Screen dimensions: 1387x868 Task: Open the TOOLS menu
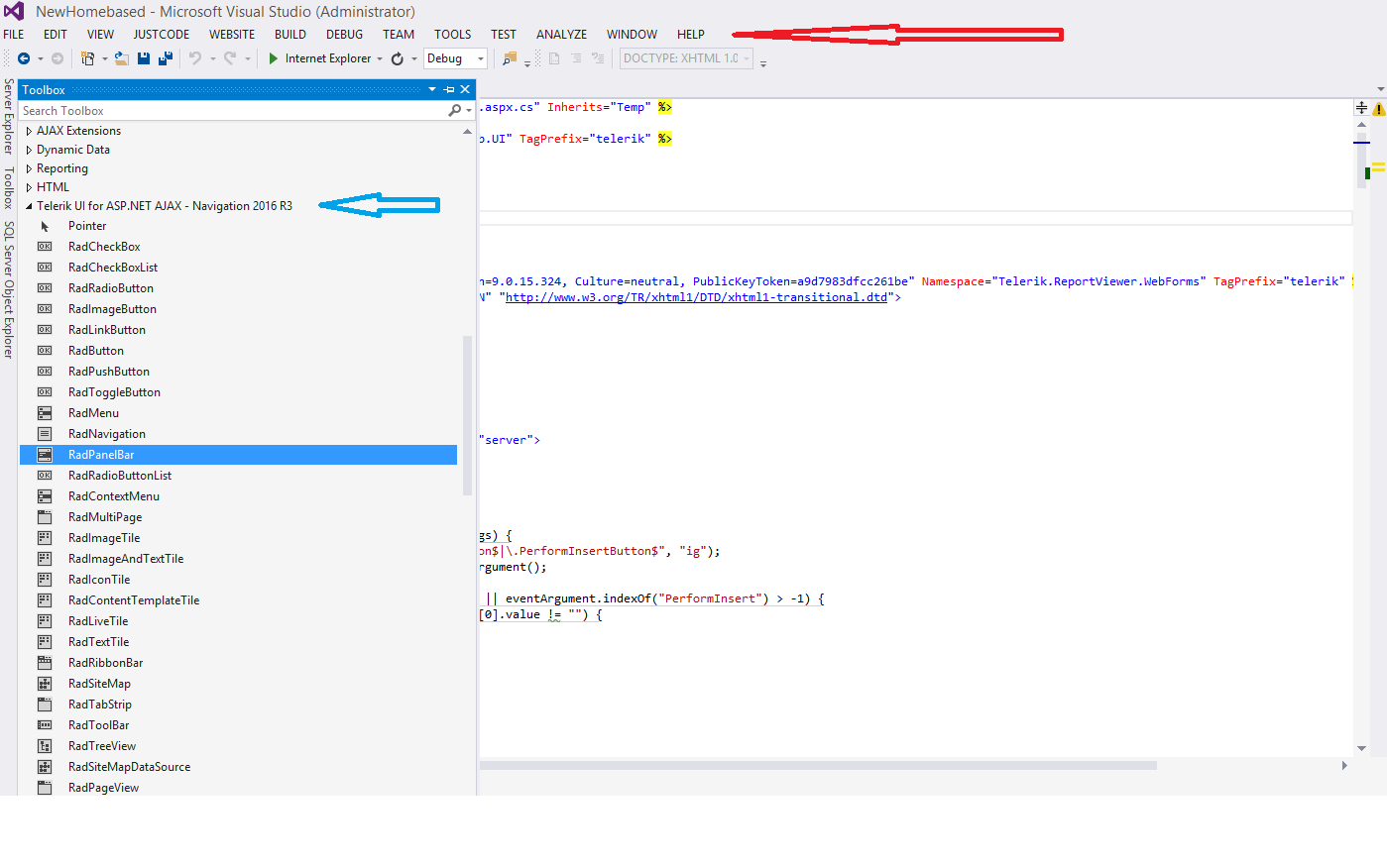coord(453,34)
